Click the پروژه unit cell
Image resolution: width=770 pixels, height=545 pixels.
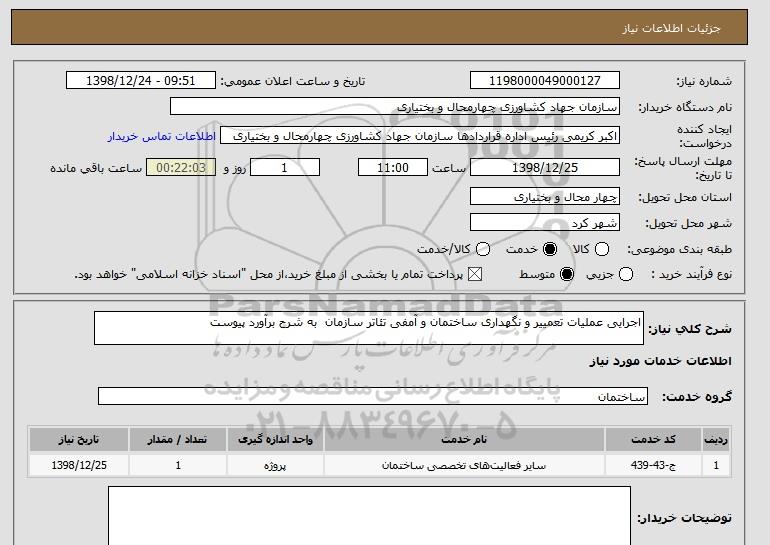tap(275, 465)
